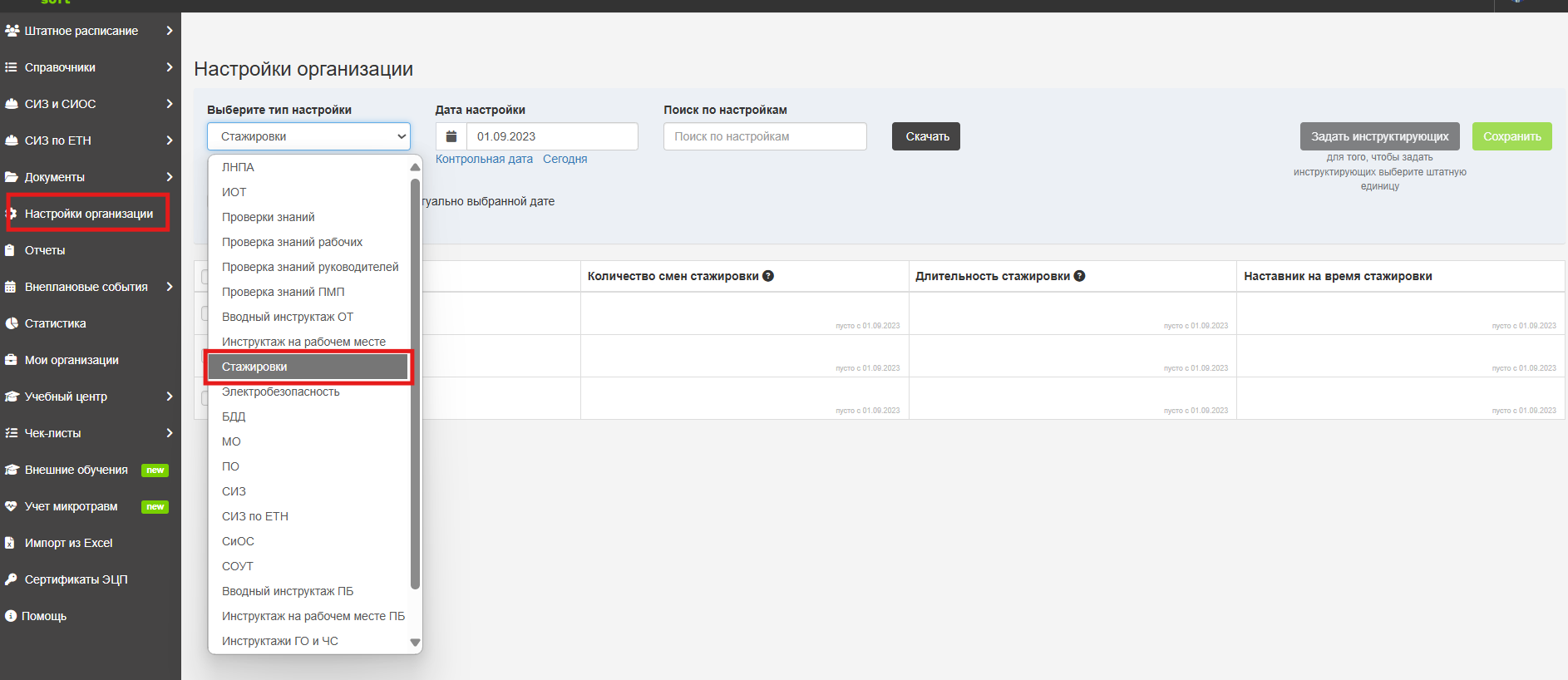Expand the Справочники submenu arrow
1568x680 pixels.
pyautogui.click(x=170, y=67)
